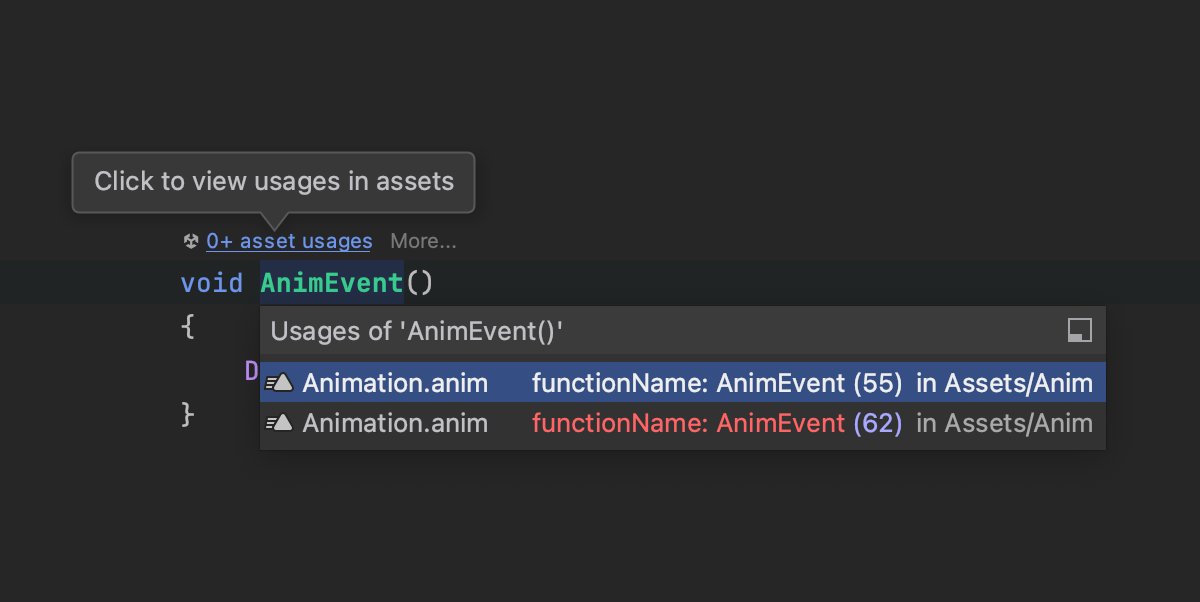This screenshot has height=602, width=1200.
Task: Select Animation.anim file name in the second row
Action: 395,423
